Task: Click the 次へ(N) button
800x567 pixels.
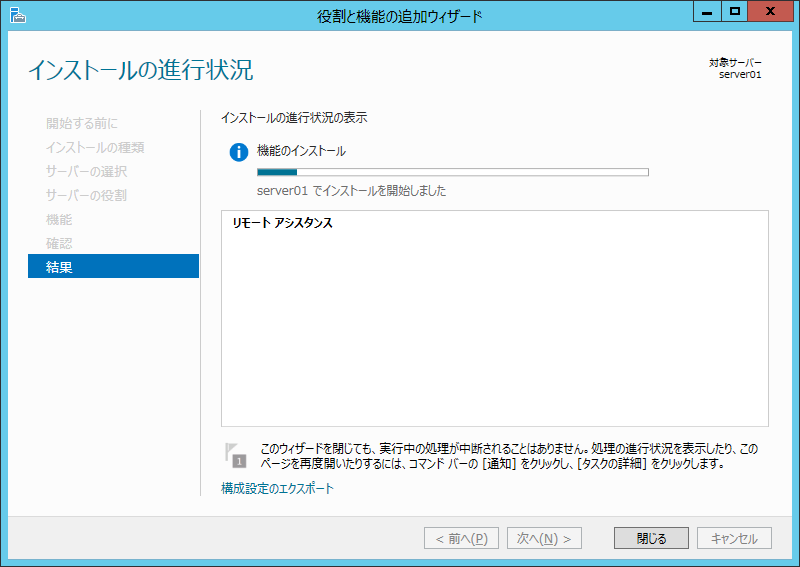Action: pos(544,538)
